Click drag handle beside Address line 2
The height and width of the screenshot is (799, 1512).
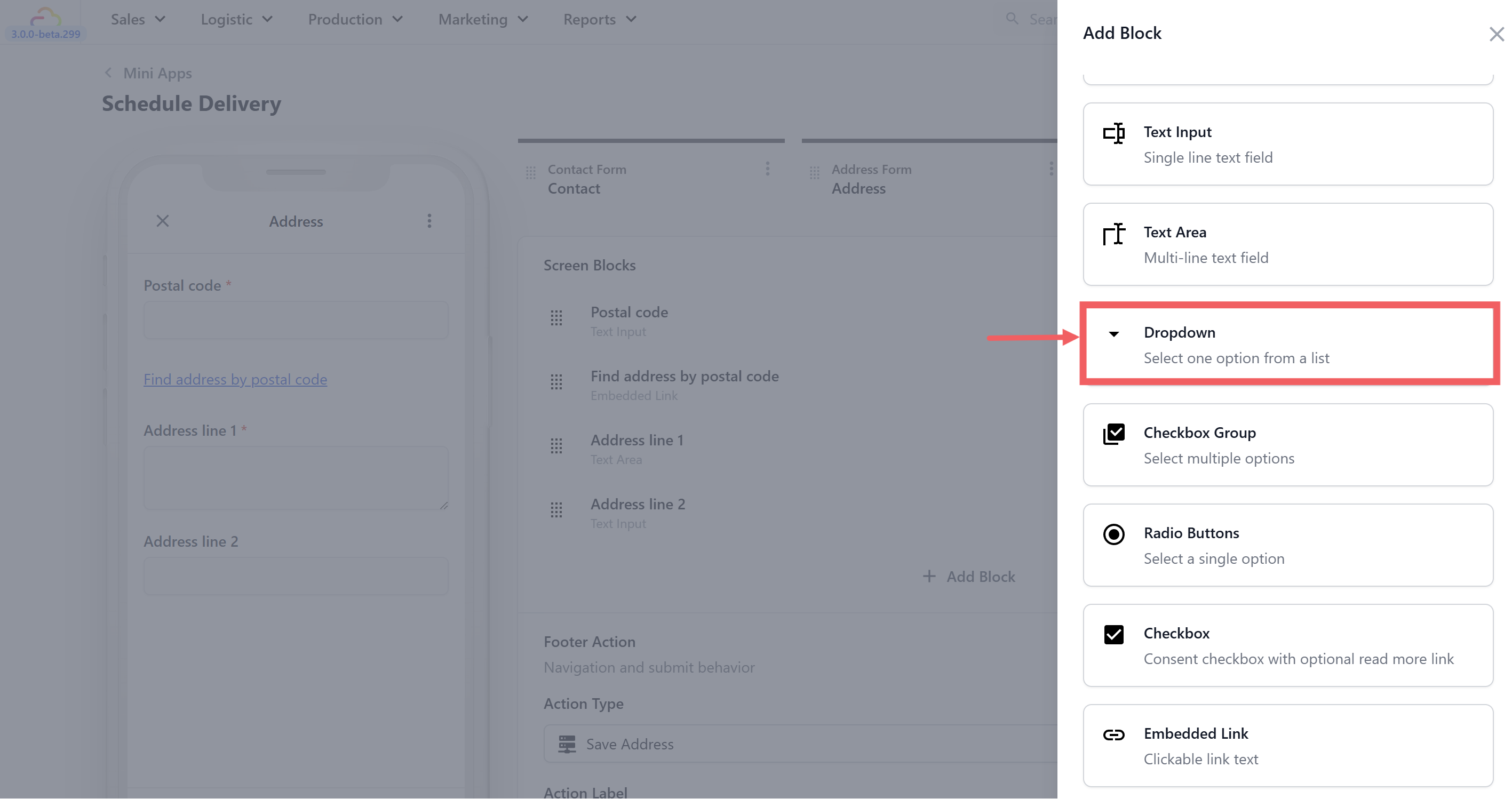(x=556, y=510)
